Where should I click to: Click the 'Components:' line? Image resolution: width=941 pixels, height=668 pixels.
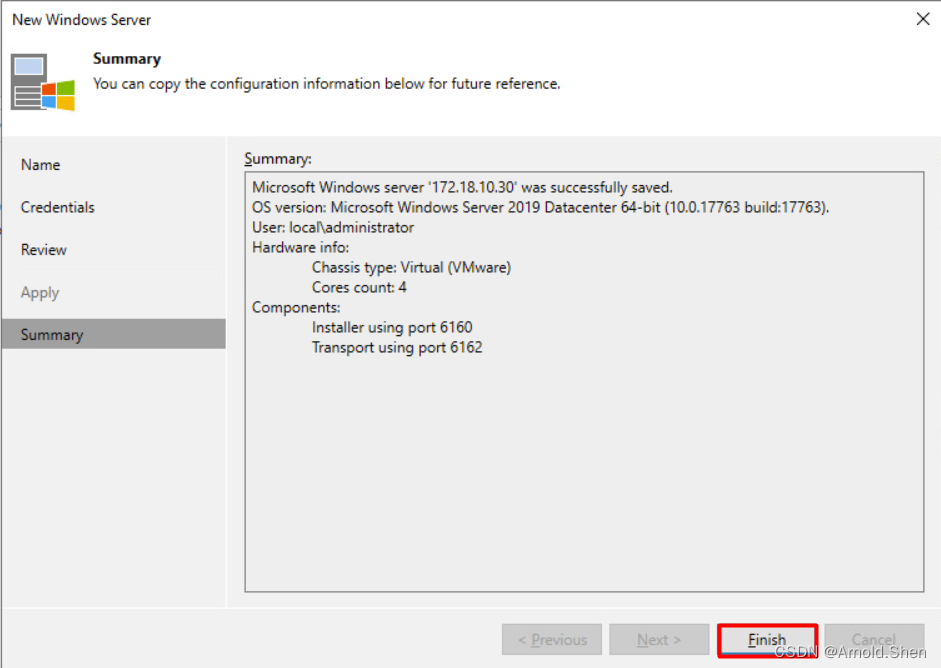point(296,307)
